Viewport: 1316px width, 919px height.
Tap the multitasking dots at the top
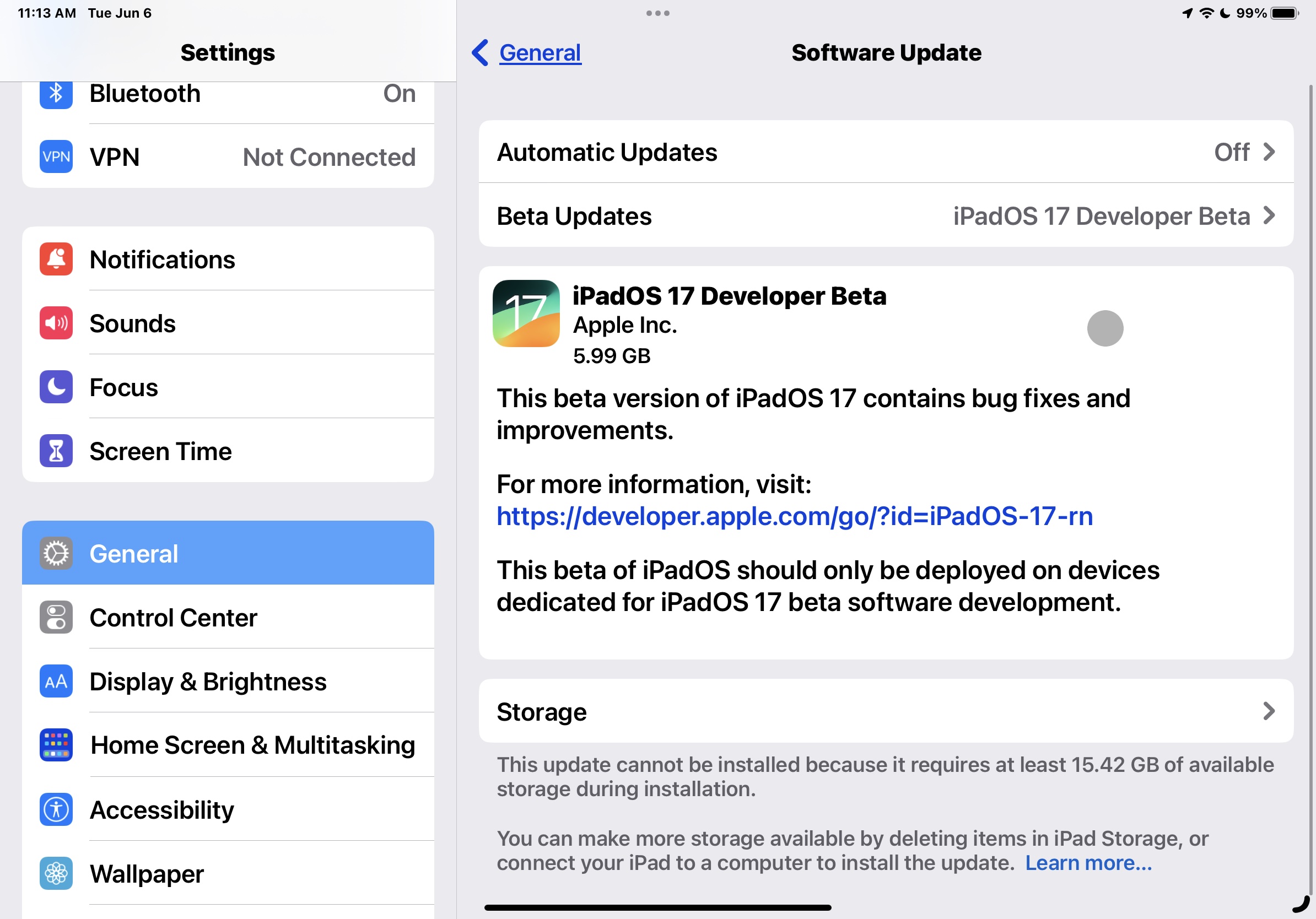(657, 13)
